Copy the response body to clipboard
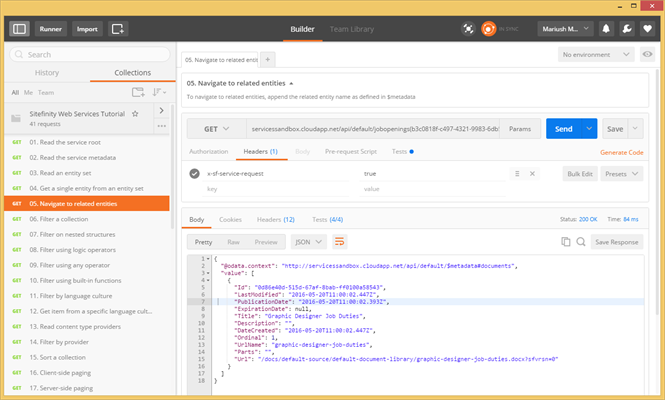665x400 pixels. coord(566,241)
